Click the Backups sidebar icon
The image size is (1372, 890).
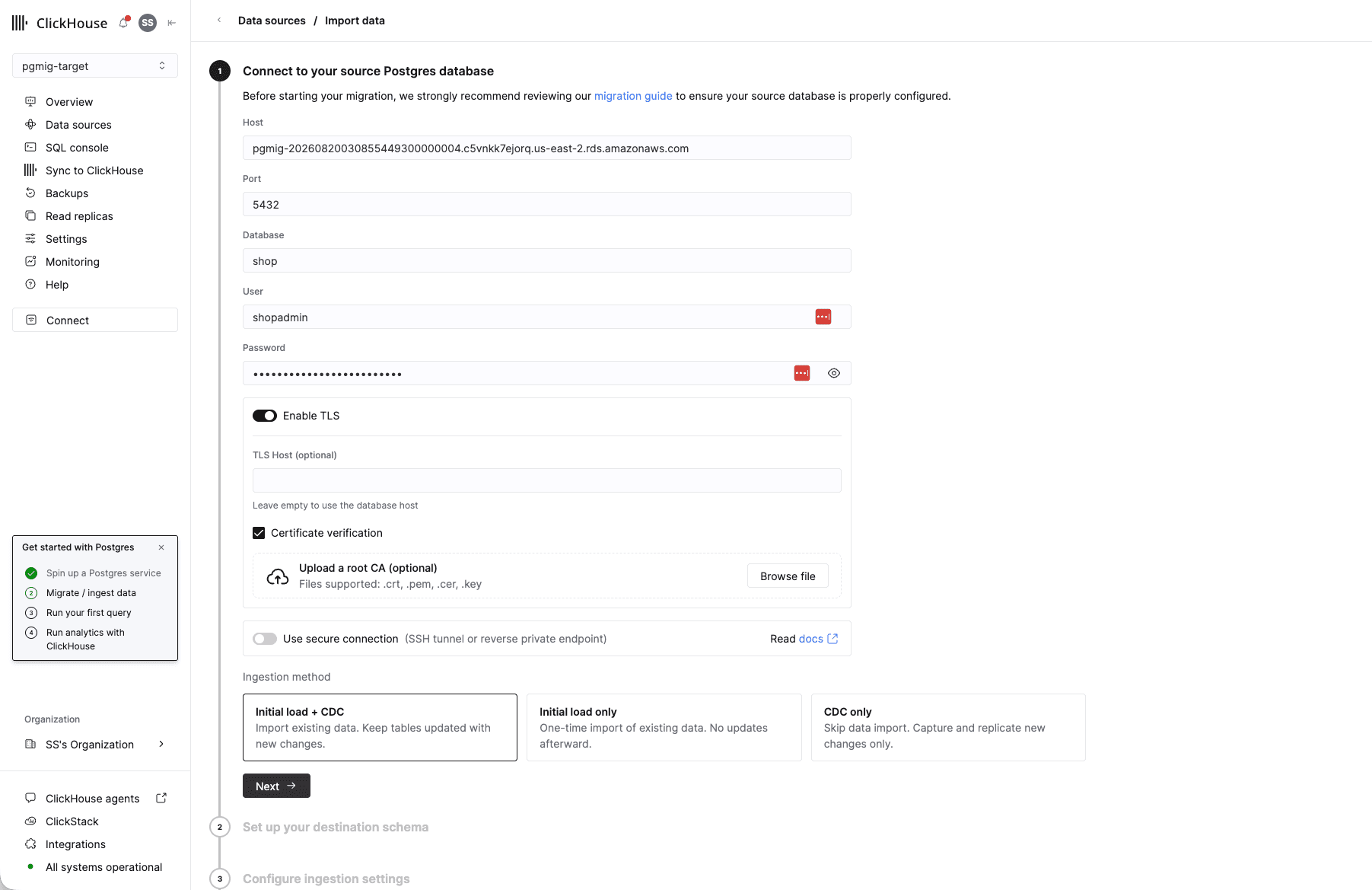[30, 193]
